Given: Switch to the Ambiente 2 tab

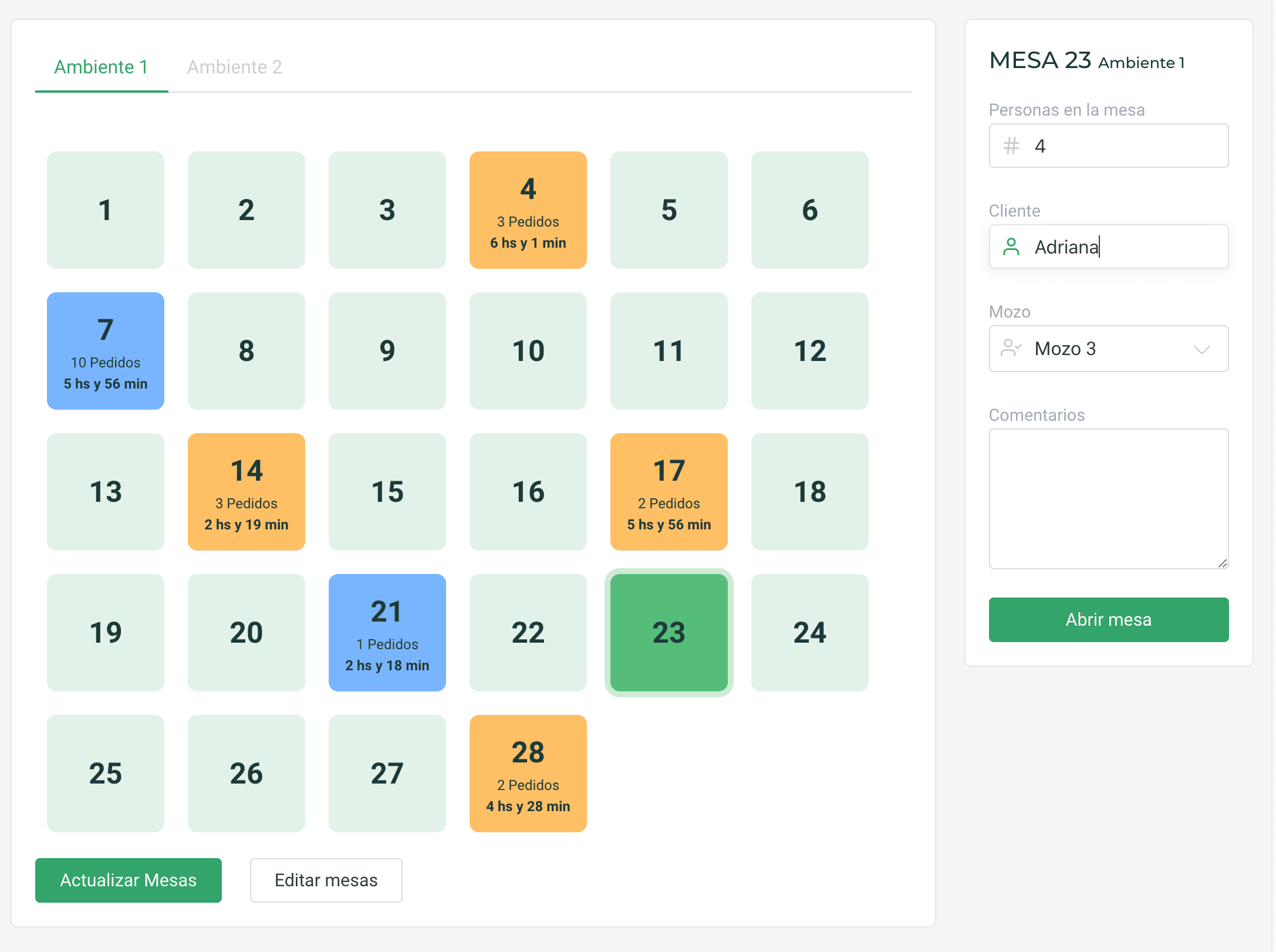Looking at the screenshot, I should tap(234, 67).
